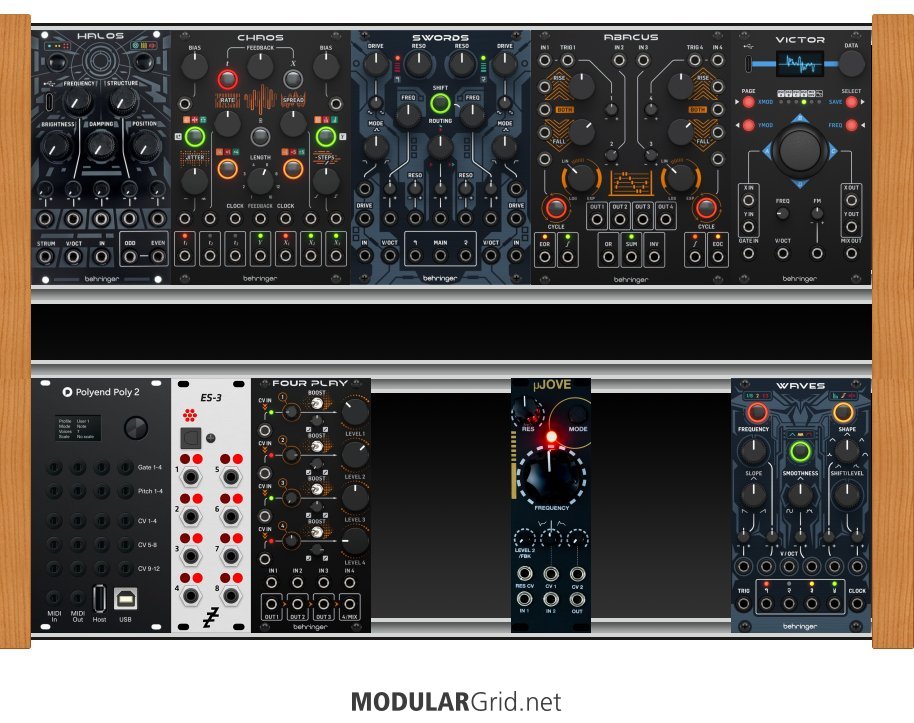
Task: Click the Chaos SPREAD knob
Action: coord(293,123)
